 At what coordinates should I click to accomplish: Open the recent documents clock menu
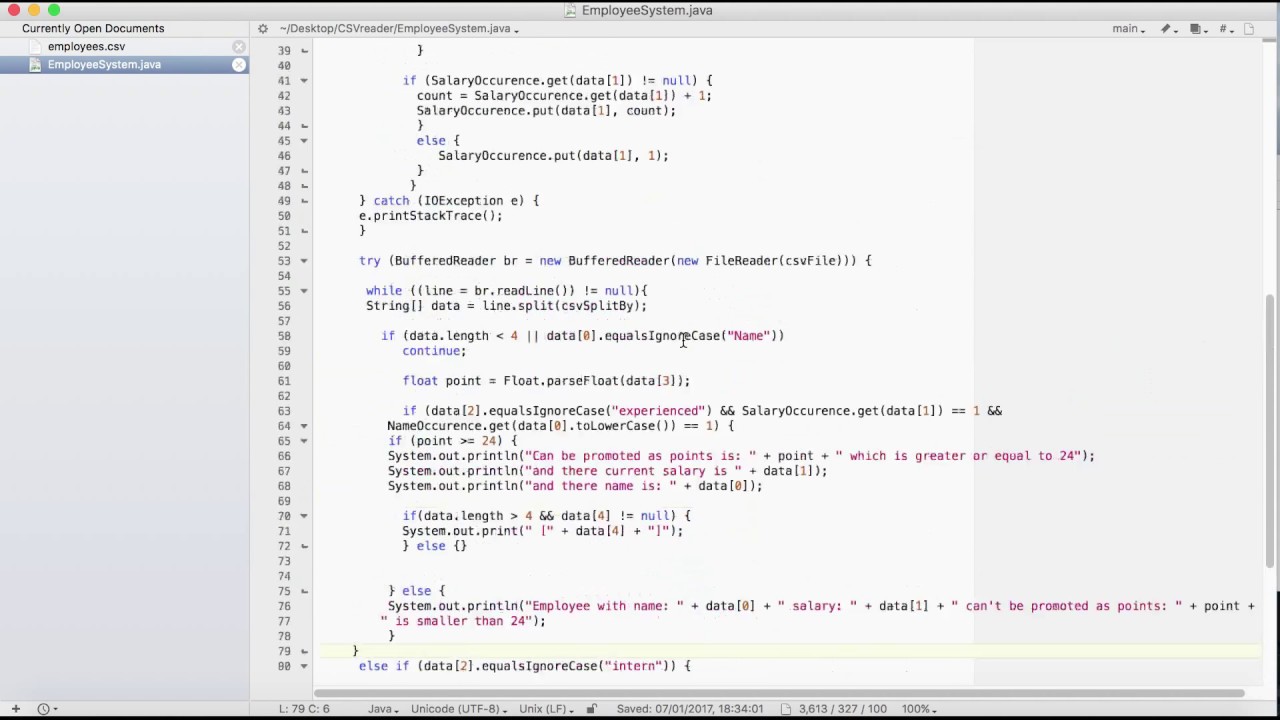click(x=46, y=709)
